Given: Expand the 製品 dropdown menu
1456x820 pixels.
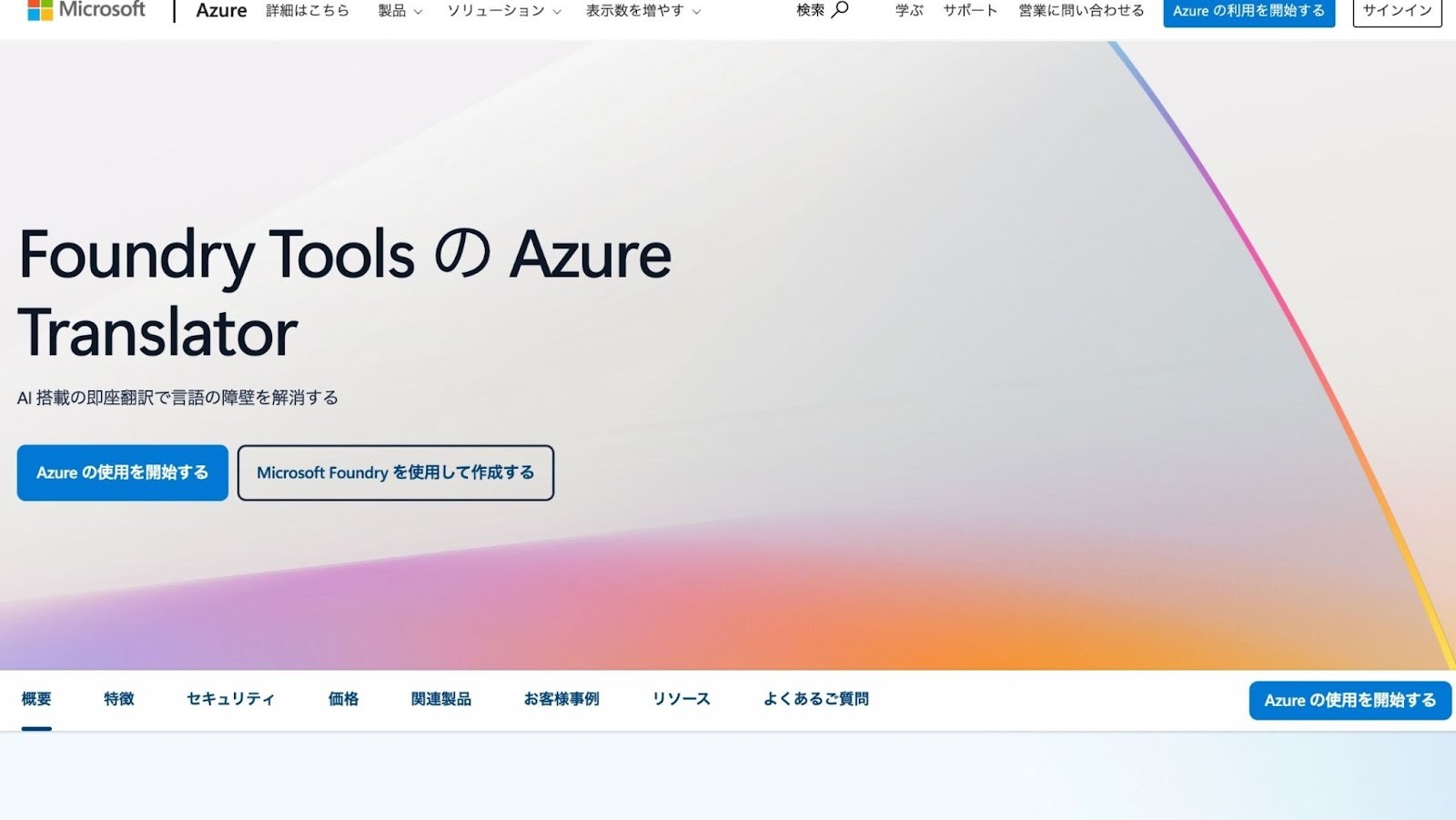Looking at the screenshot, I should point(400,11).
